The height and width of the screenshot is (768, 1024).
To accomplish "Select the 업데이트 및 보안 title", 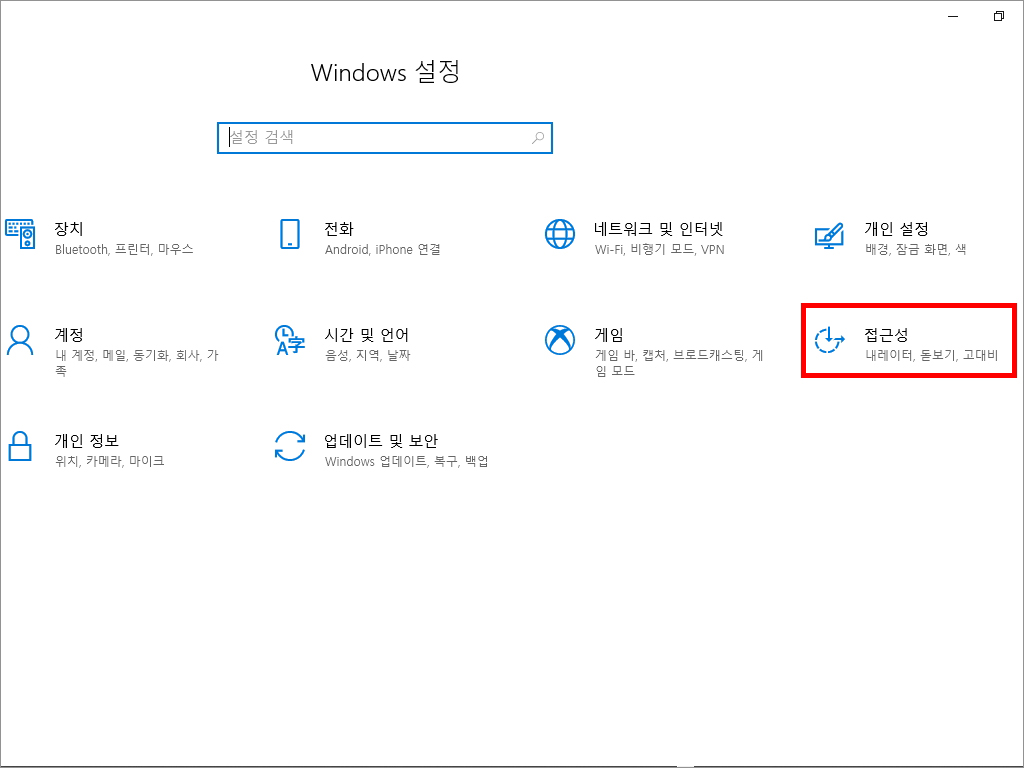I will pyautogui.click(x=381, y=440).
